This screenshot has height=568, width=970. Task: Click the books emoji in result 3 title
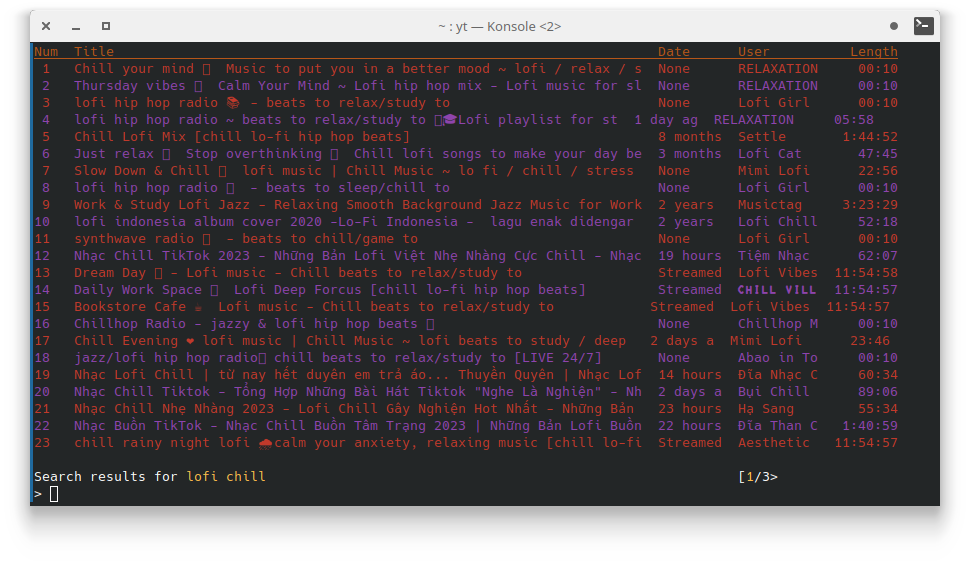(x=233, y=103)
